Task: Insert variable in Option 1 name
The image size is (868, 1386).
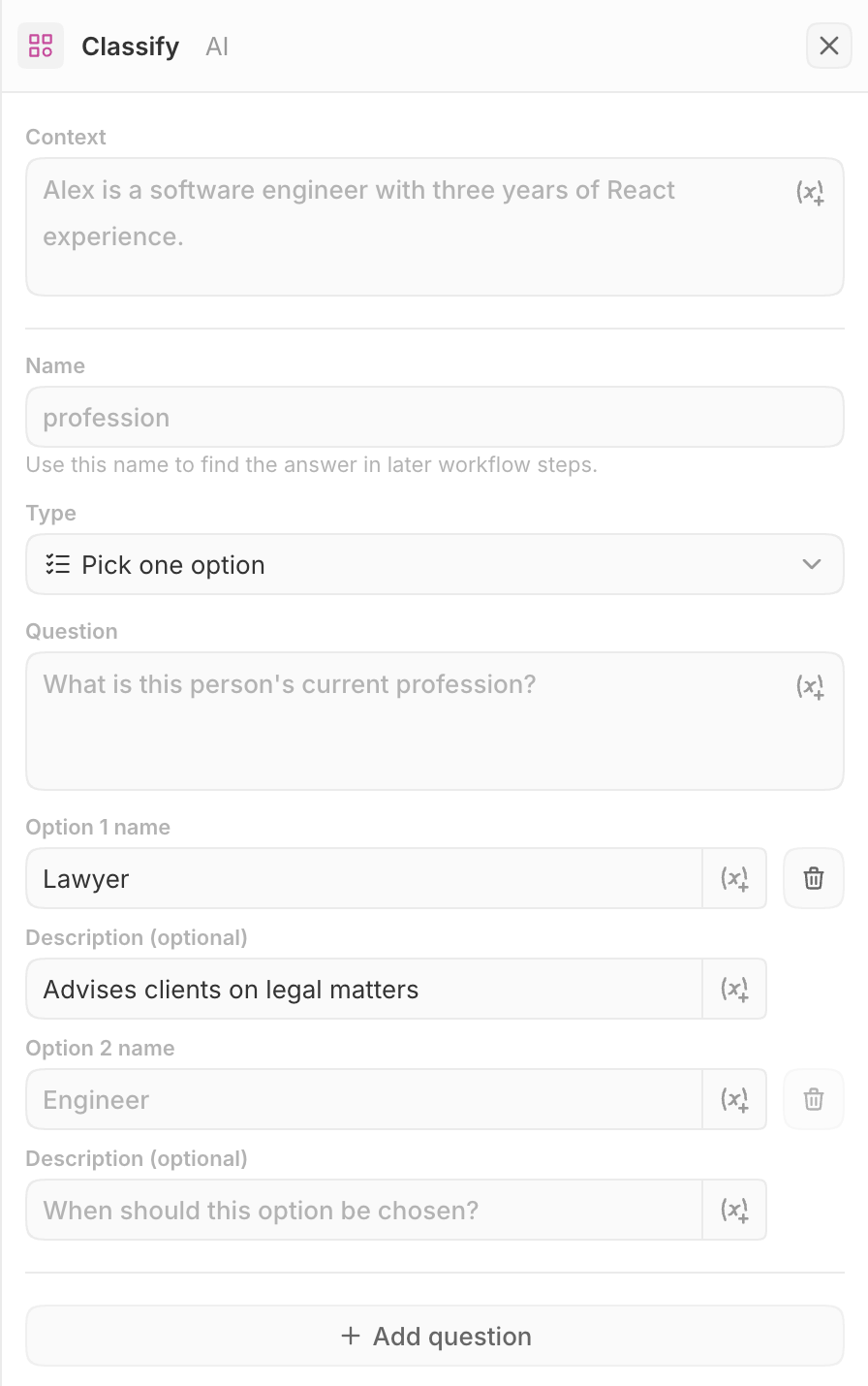Action: coord(734,879)
